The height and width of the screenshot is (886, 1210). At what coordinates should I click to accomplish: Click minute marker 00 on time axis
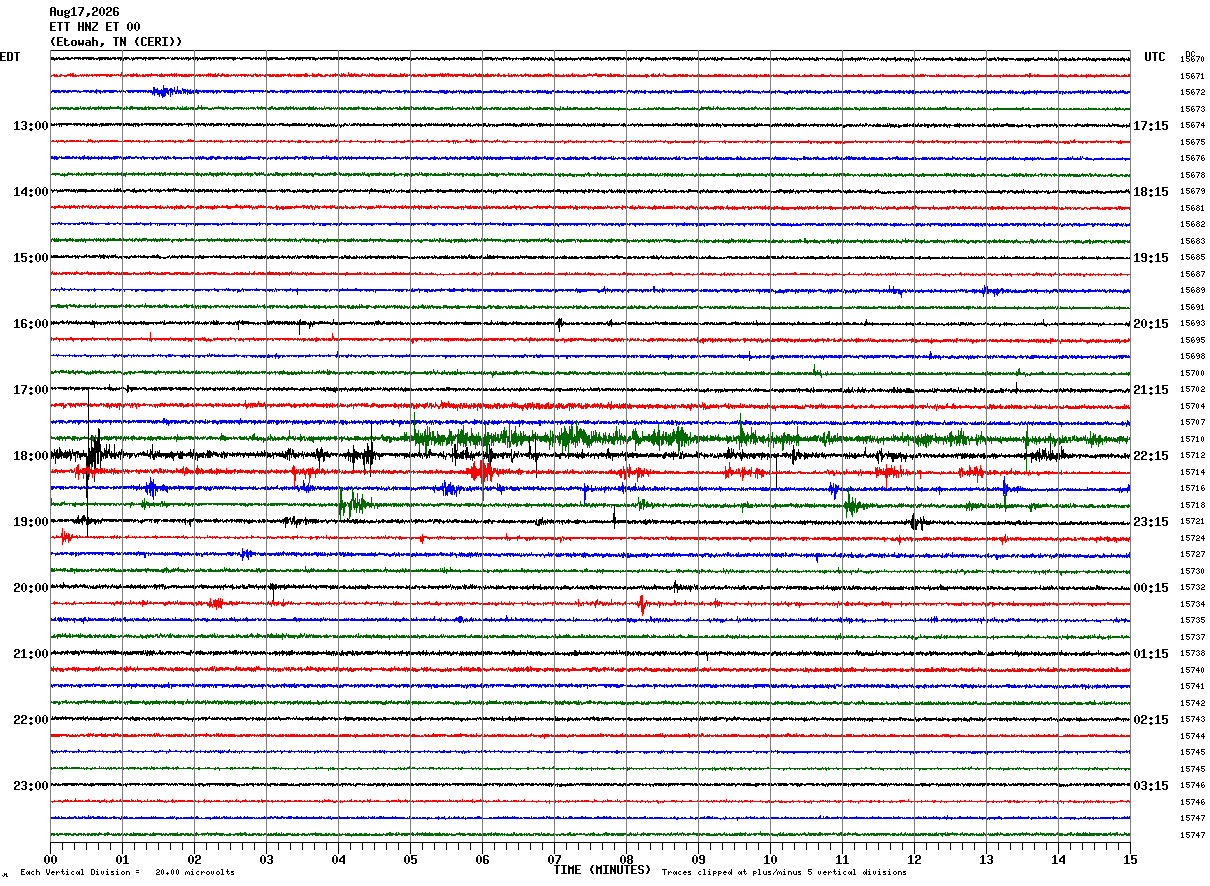point(50,860)
